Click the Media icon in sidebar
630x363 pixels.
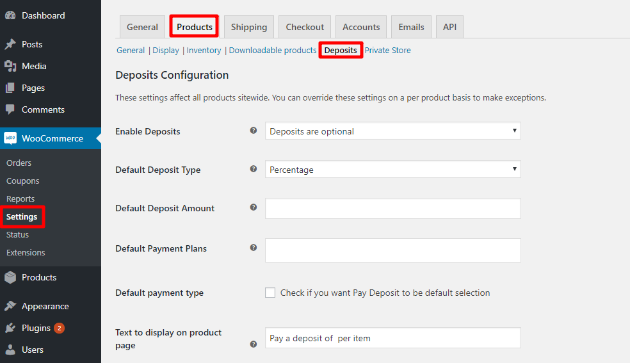10,66
